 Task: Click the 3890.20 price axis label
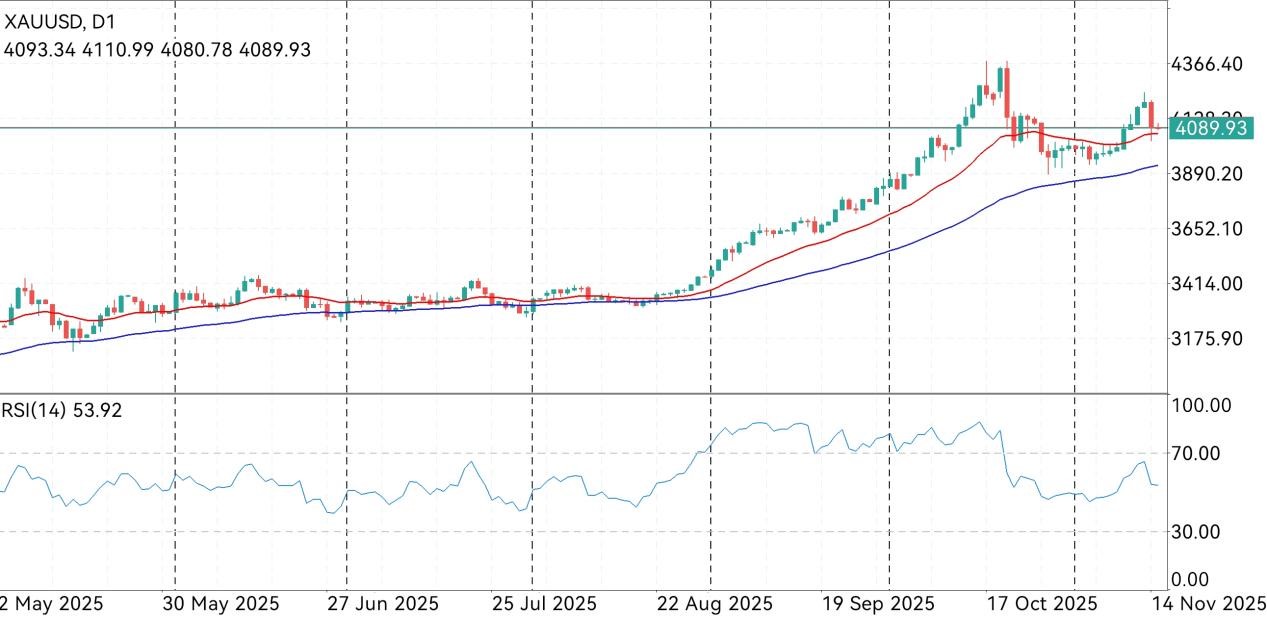point(1206,174)
